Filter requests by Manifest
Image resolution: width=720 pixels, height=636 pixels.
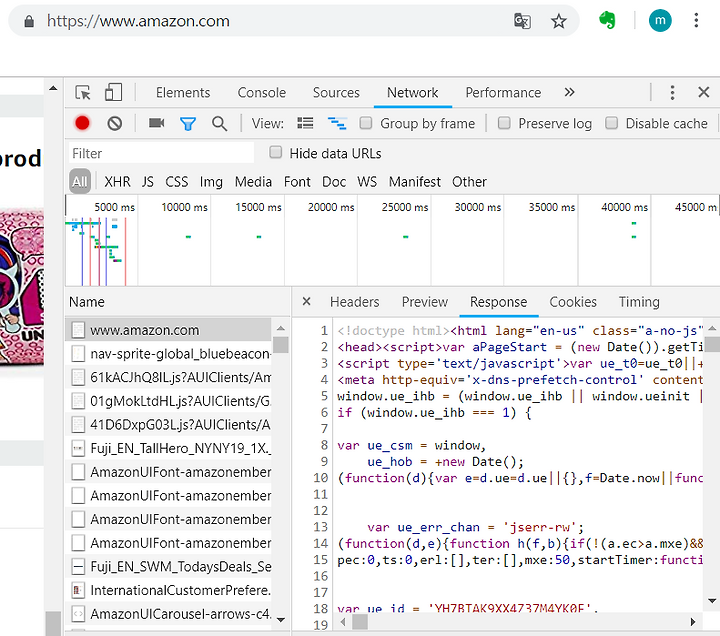(x=415, y=182)
